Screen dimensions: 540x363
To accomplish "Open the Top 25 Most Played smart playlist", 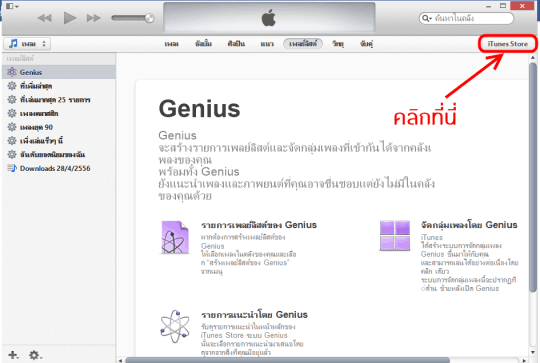I will tap(49, 100).
